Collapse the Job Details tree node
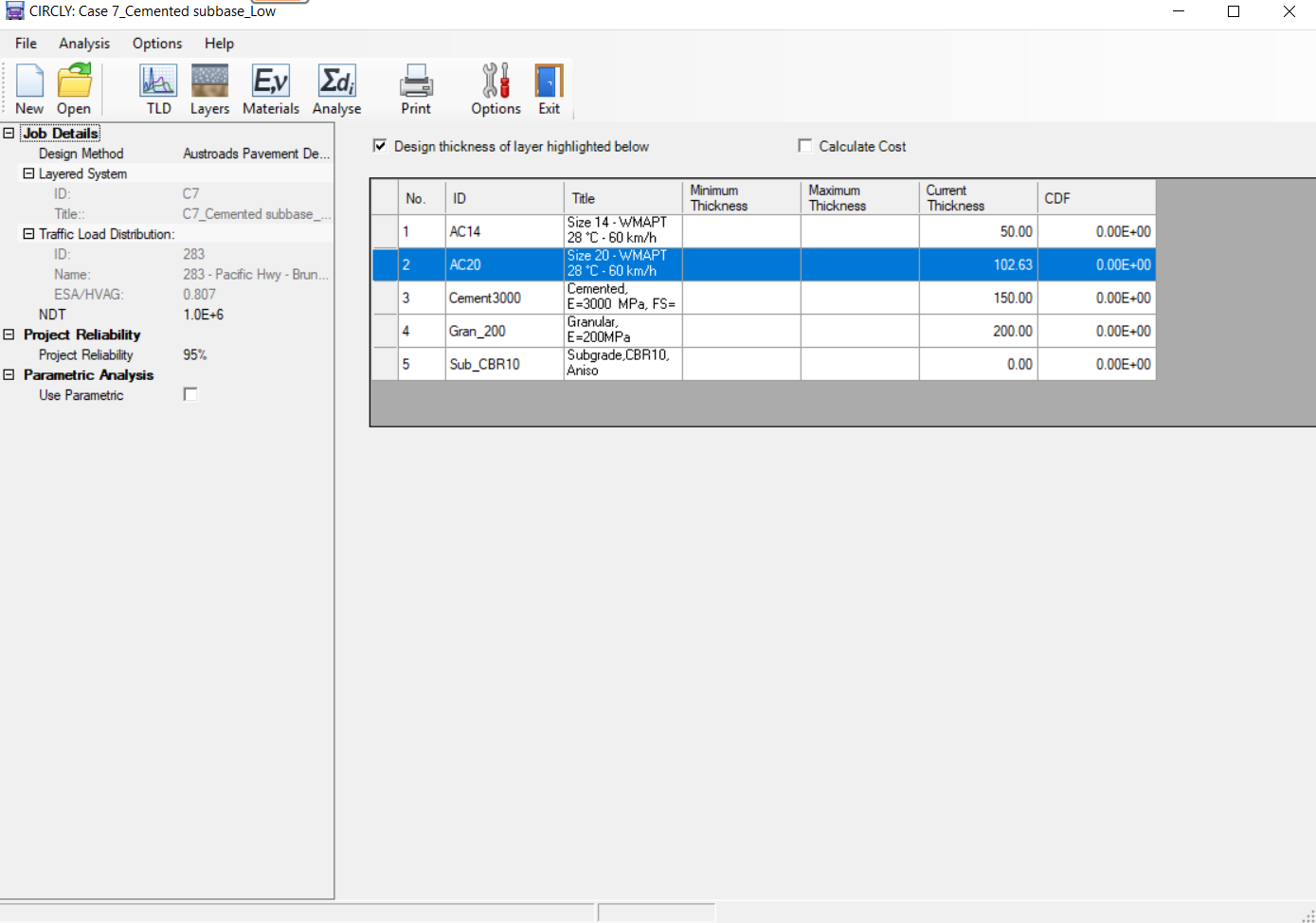The width and height of the screenshot is (1316, 923). pos(9,134)
